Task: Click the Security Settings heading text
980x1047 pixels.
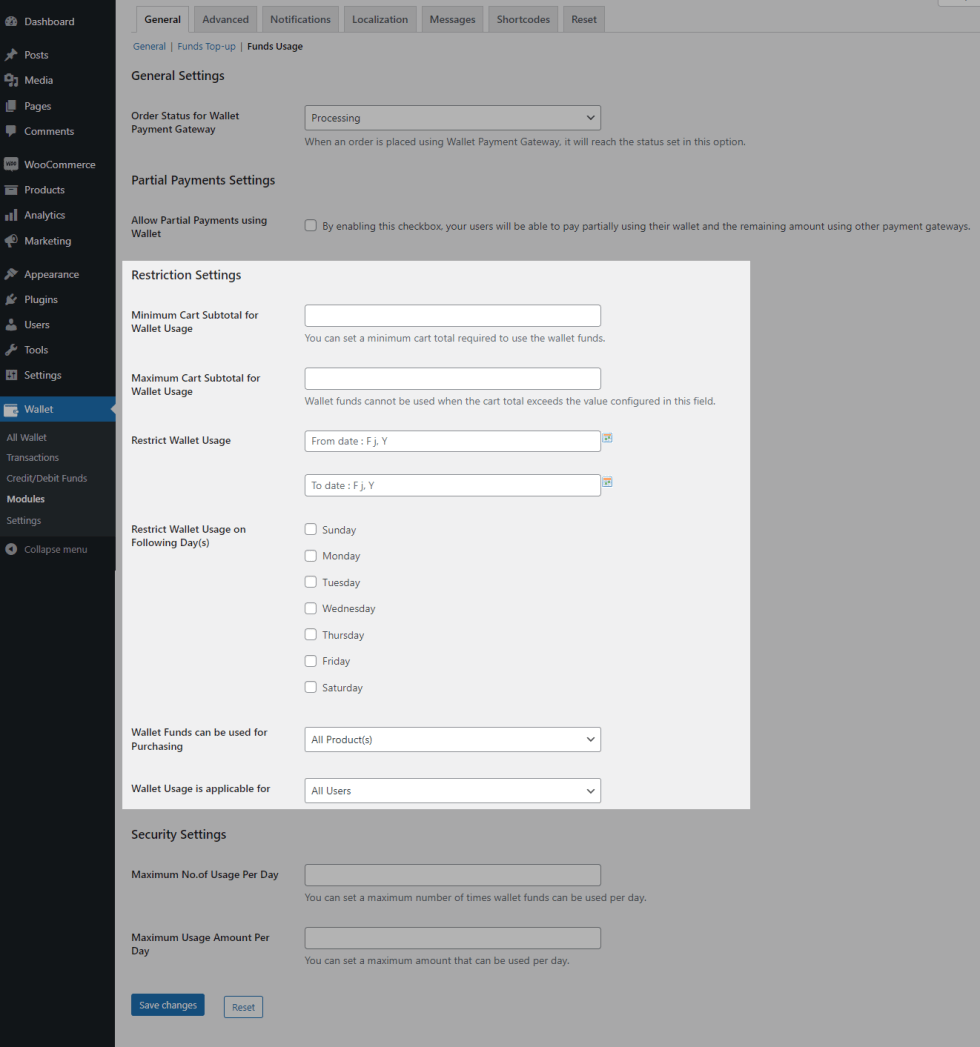Action: pos(178,835)
